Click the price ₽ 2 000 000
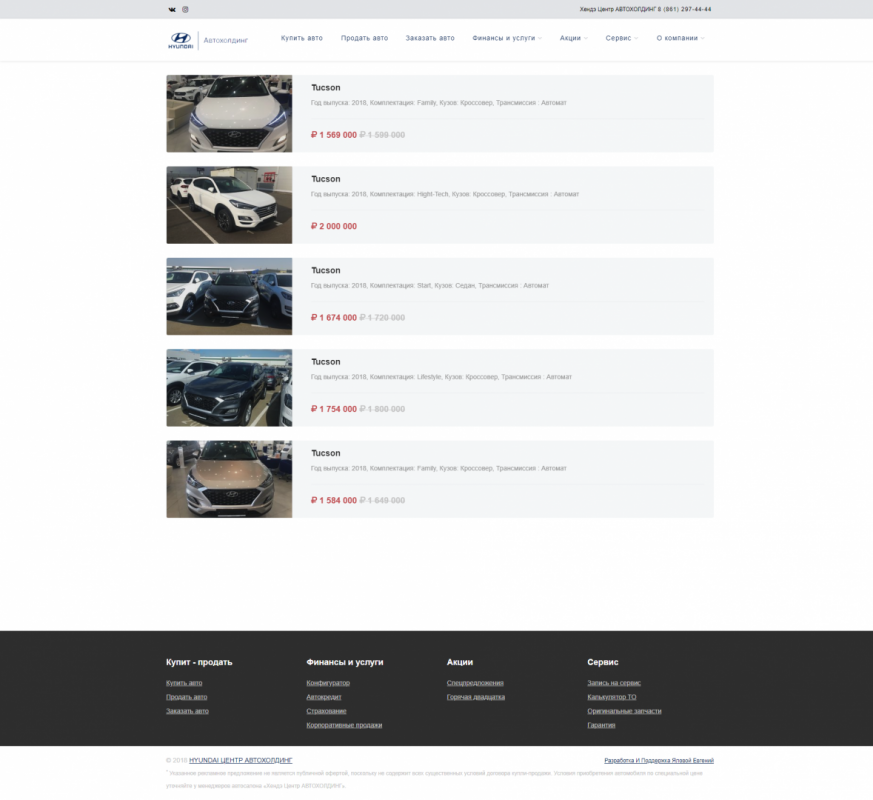 tap(333, 226)
